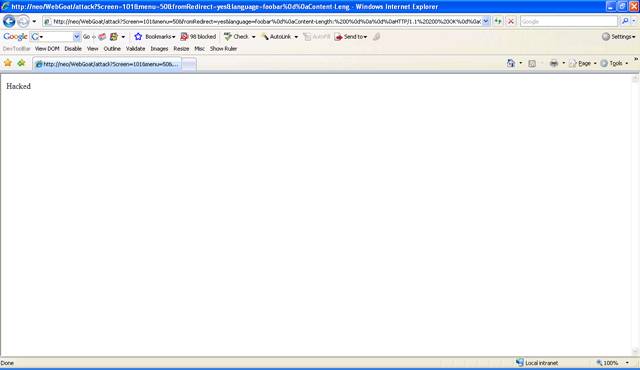Click the Feeds icon in the command bar

click(x=532, y=63)
